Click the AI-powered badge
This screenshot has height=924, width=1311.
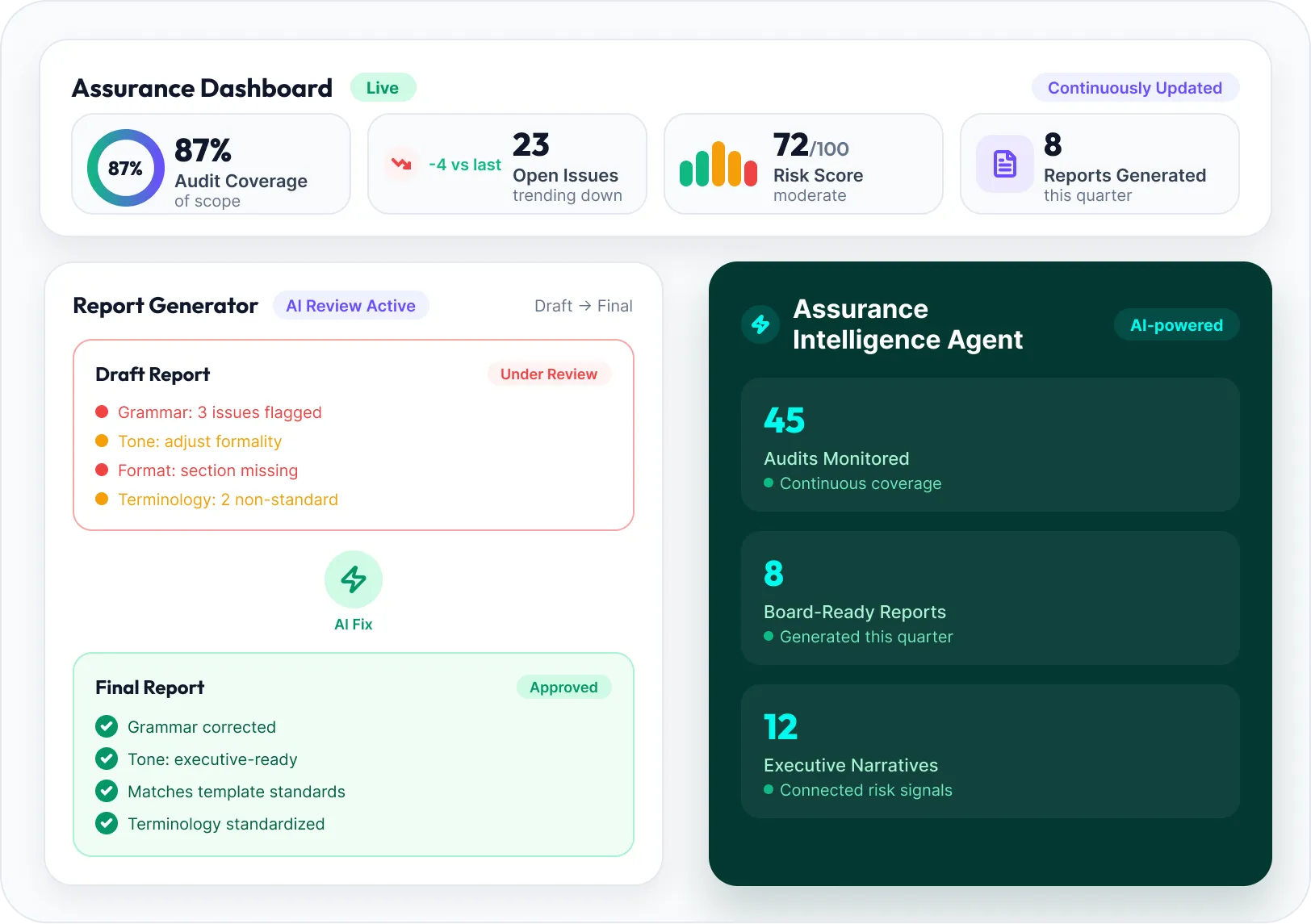[1176, 325]
